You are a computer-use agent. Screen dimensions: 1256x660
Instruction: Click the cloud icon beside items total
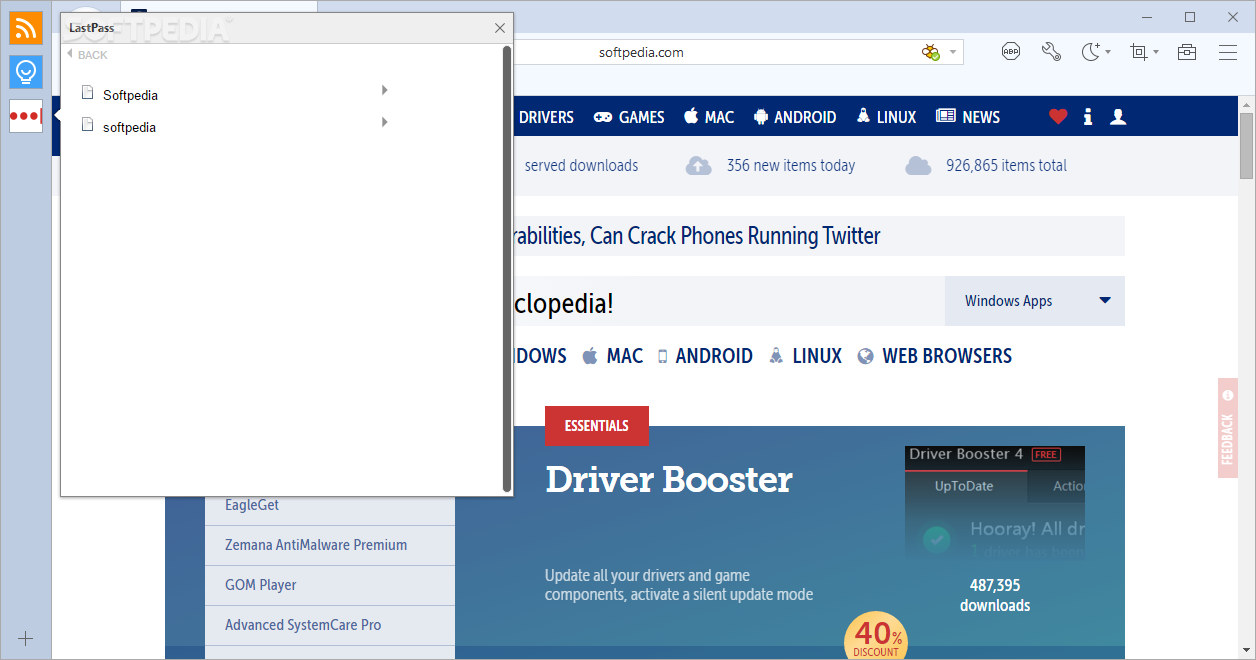[918, 165]
